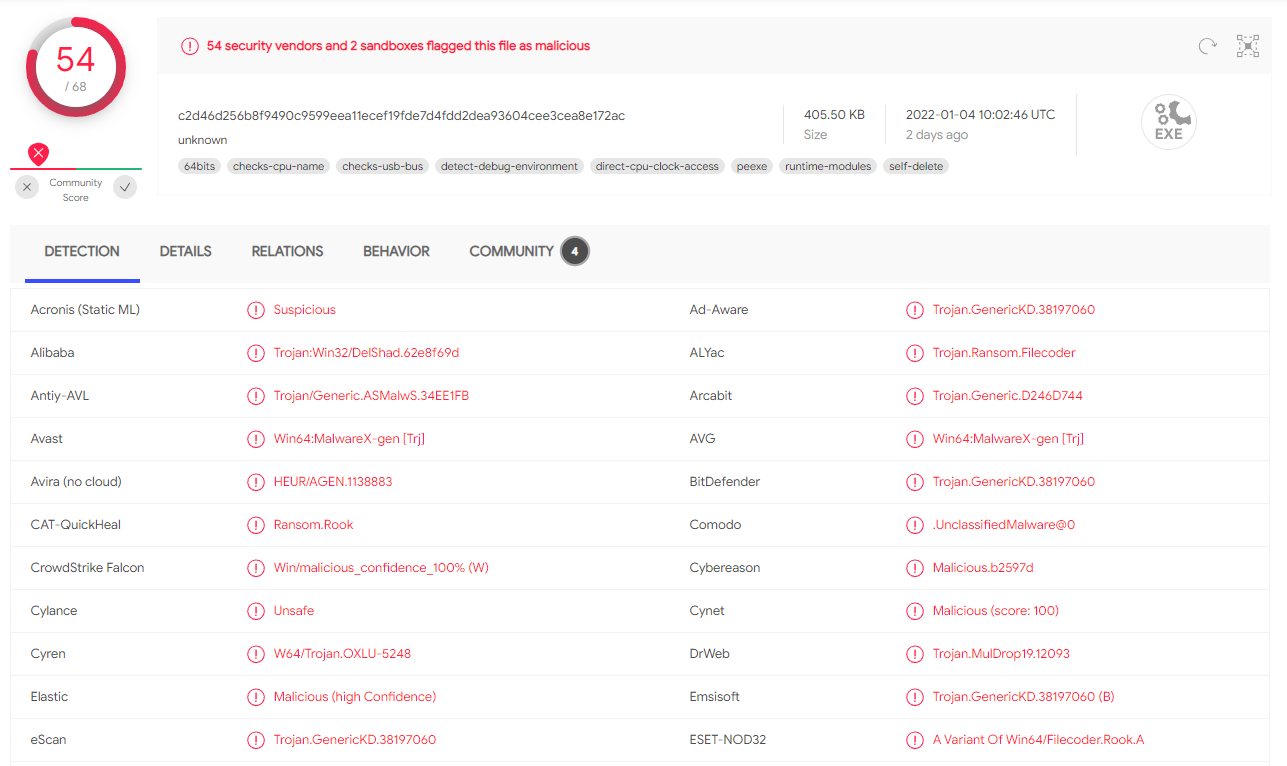1287x766 pixels.
Task: Click the checks-cpu-name tag
Action: 278,166
